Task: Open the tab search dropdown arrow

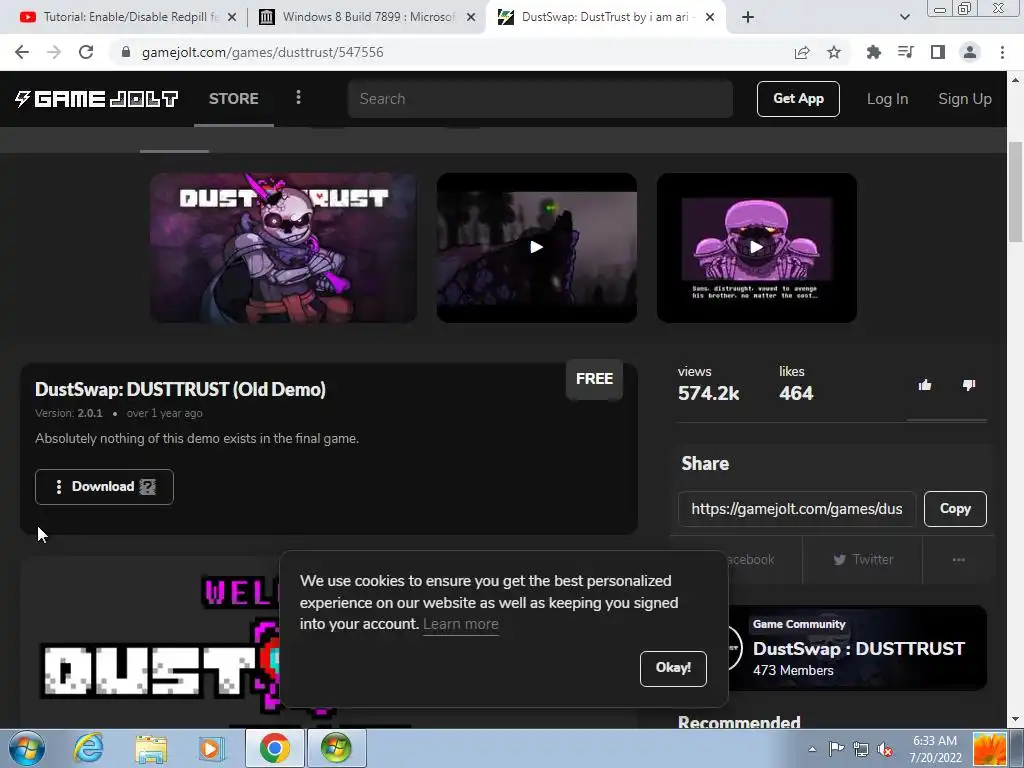Action: [x=904, y=17]
